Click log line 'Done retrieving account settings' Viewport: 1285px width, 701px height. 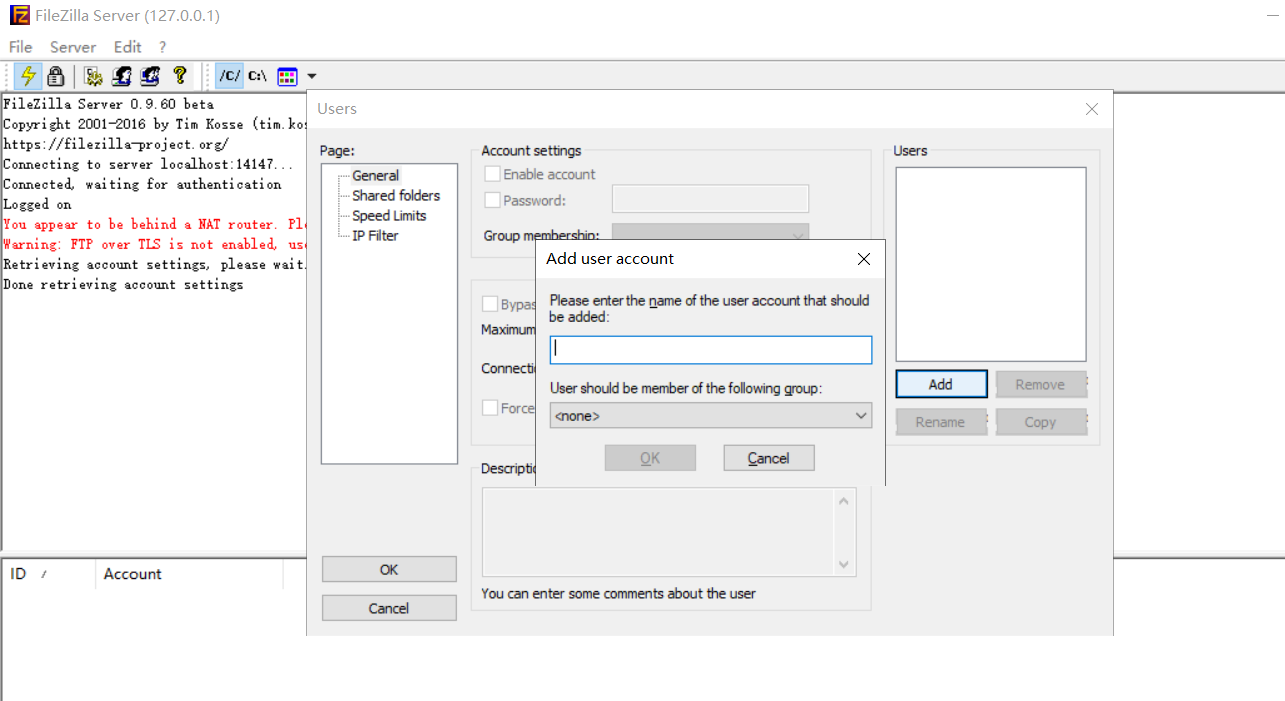tap(123, 284)
